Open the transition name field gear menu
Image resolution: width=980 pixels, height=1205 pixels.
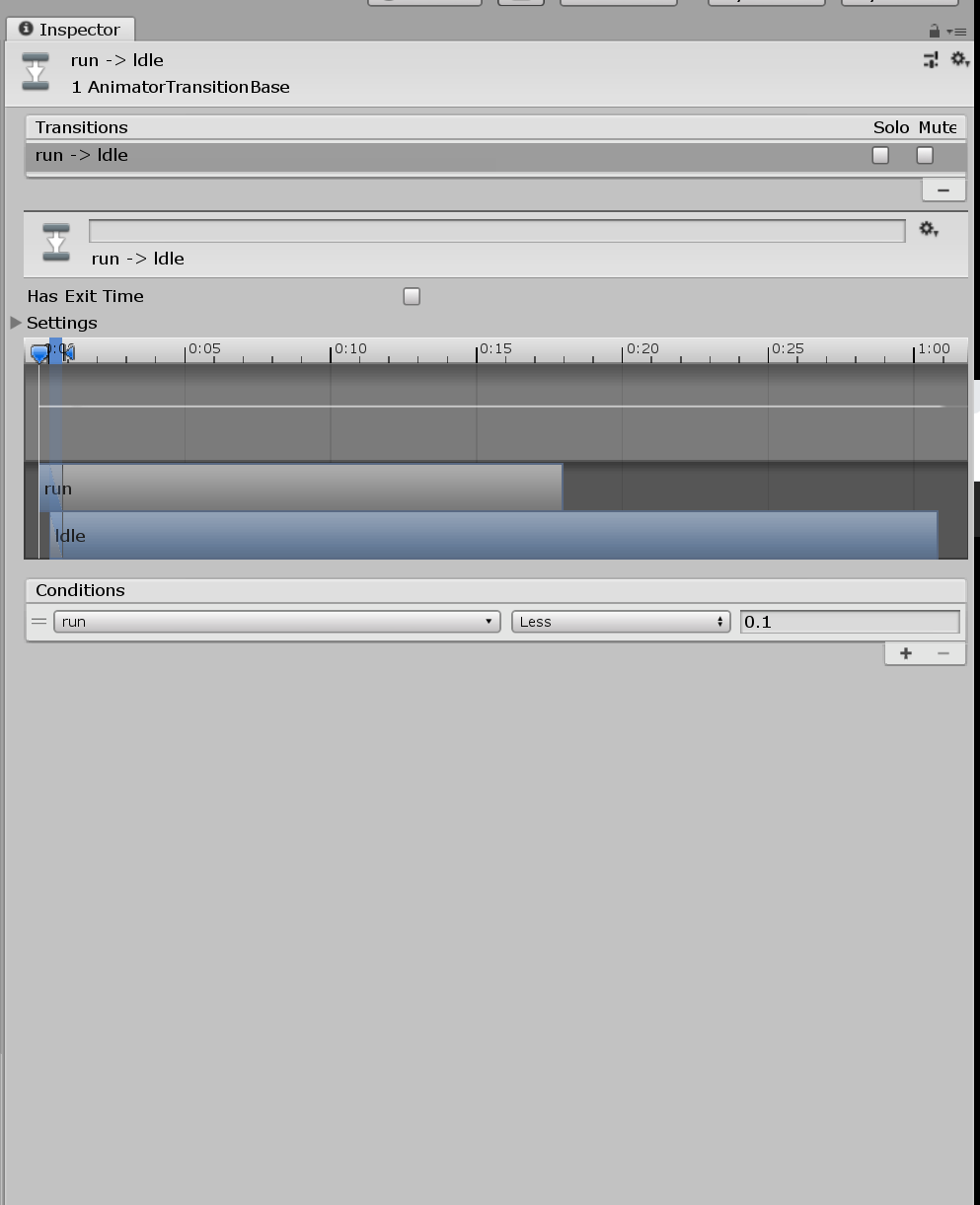pos(929,230)
